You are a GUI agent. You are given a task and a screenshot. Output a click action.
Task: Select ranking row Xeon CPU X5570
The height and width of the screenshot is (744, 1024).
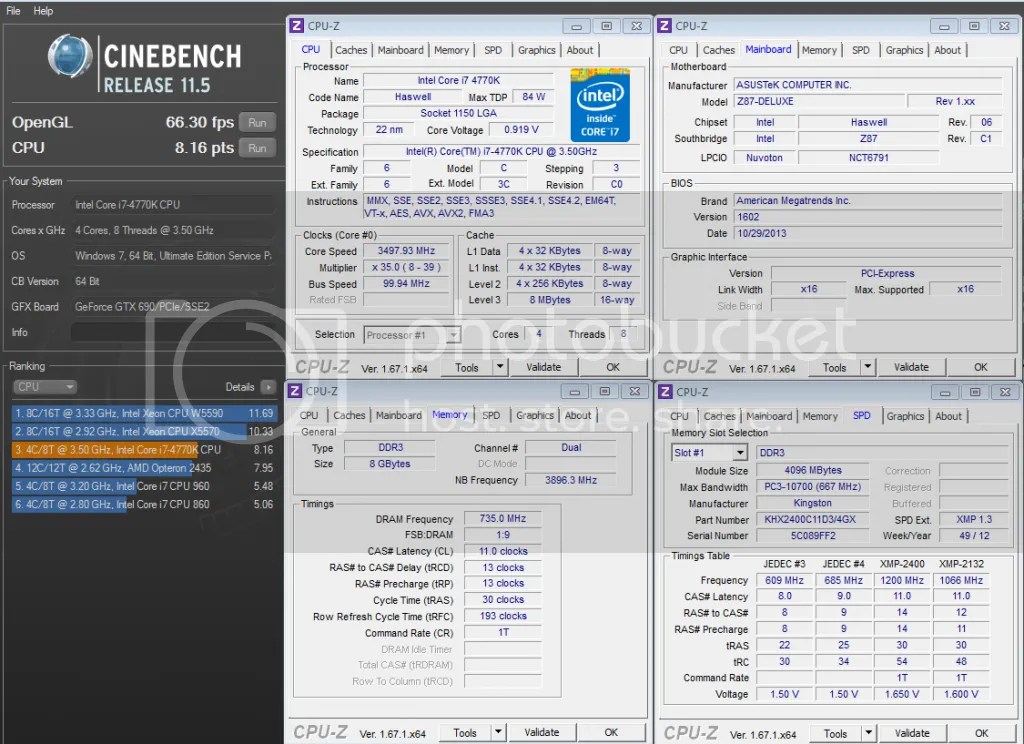tap(144, 431)
